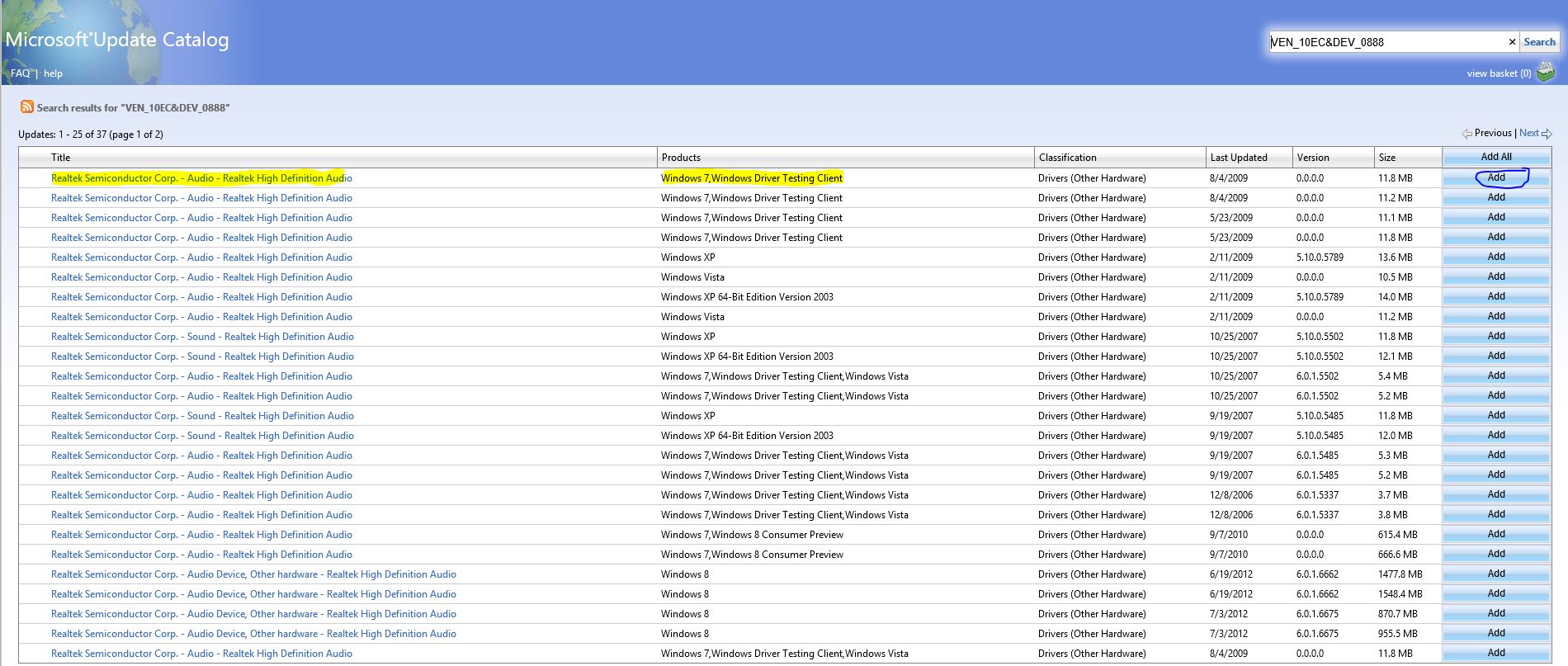Open the help link in the header

(x=53, y=73)
